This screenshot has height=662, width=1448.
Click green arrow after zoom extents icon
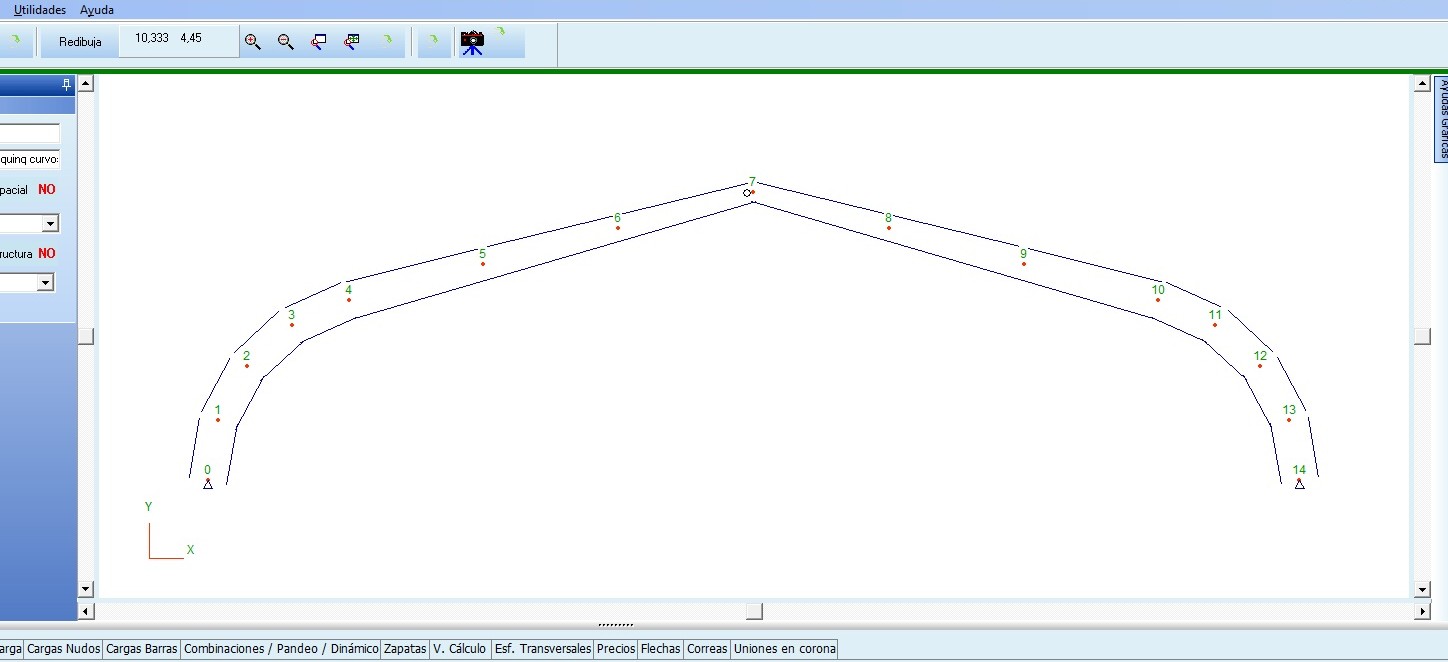click(x=387, y=41)
